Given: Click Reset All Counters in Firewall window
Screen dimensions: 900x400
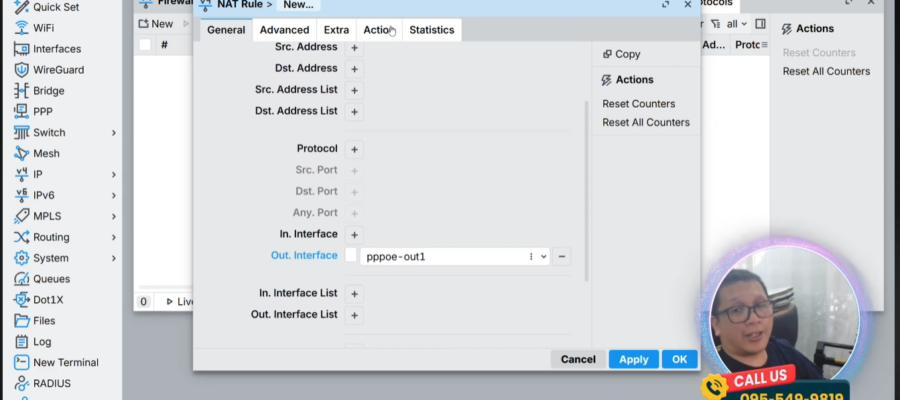Looking at the screenshot, I should click(826, 71).
